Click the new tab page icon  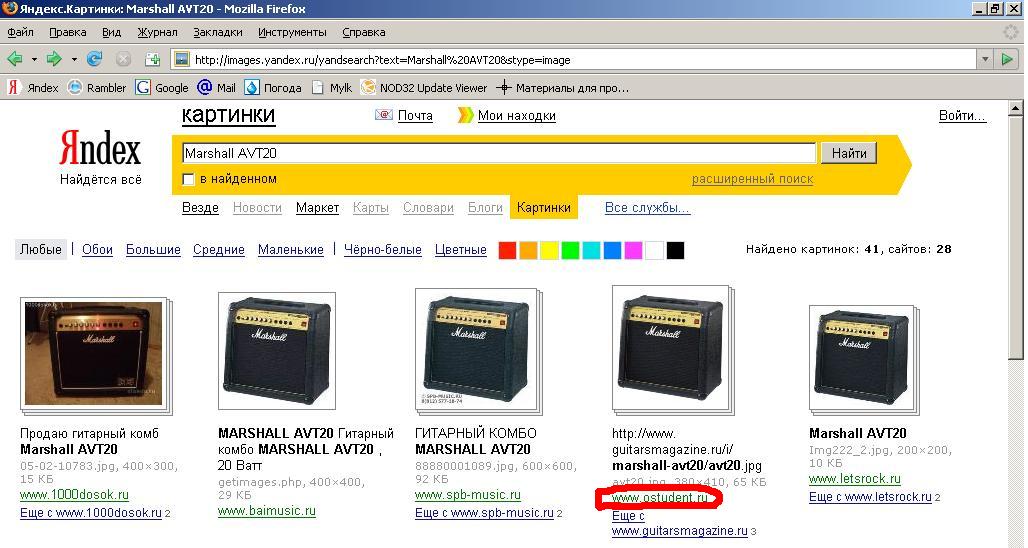point(152,59)
